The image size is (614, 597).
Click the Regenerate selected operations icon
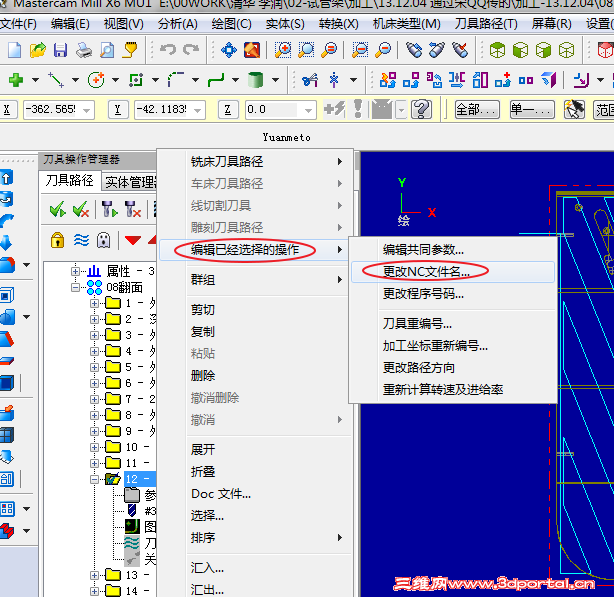109,209
